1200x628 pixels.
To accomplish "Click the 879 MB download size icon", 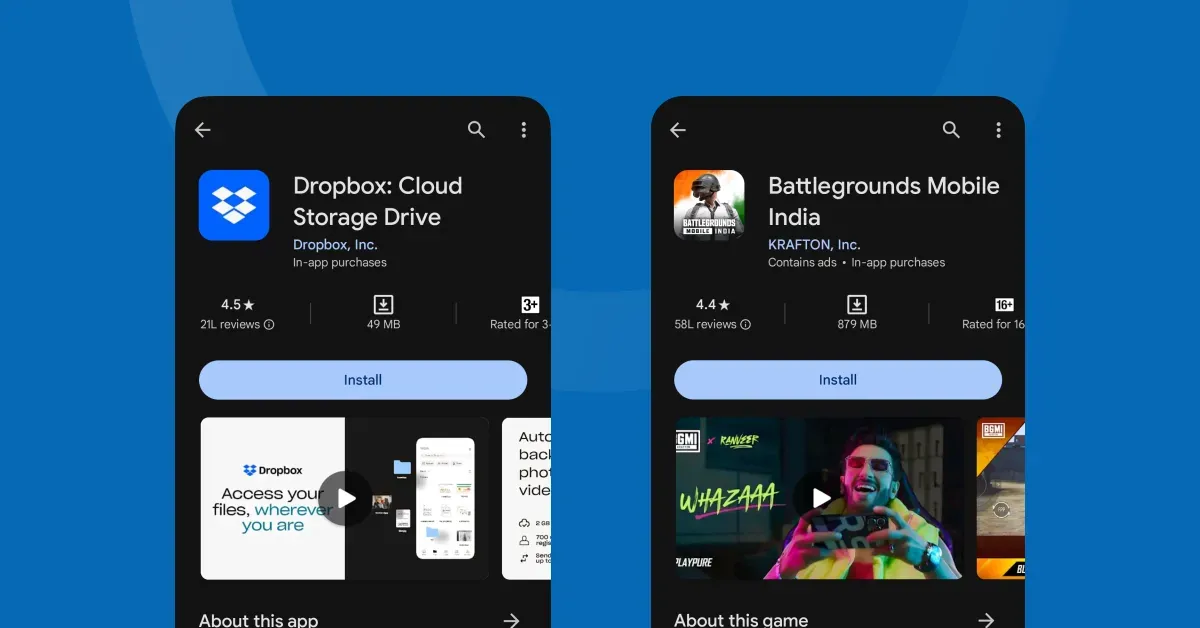I will (x=857, y=304).
